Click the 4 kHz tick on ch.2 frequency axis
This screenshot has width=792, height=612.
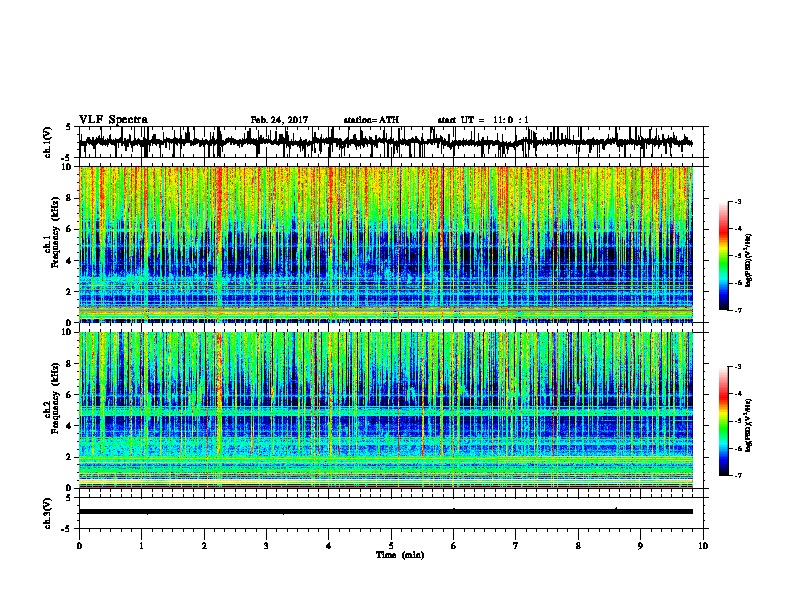(x=69, y=426)
